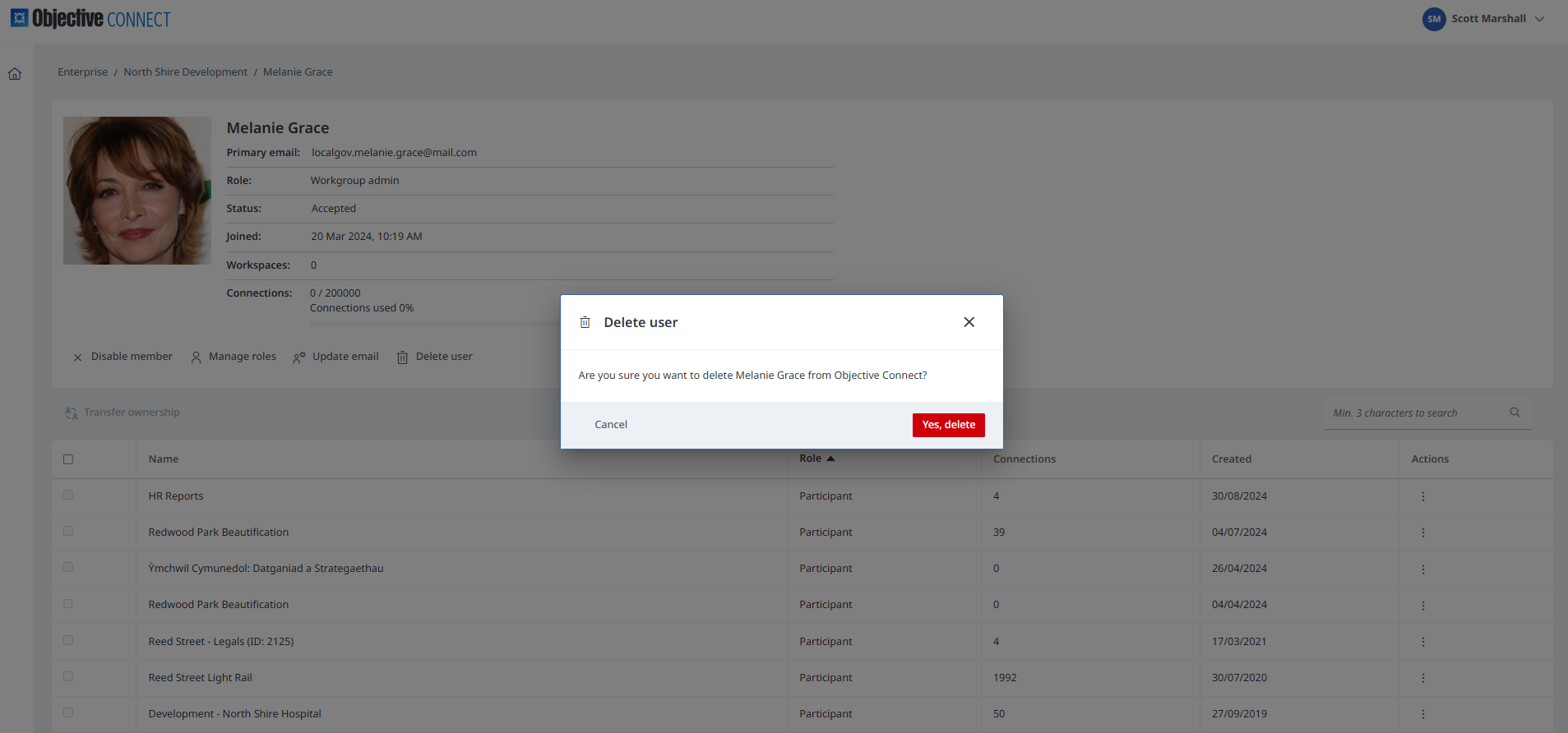The height and width of the screenshot is (733, 1568).
Task: Click the Objective Connect logo
Action: coord(90,19)
